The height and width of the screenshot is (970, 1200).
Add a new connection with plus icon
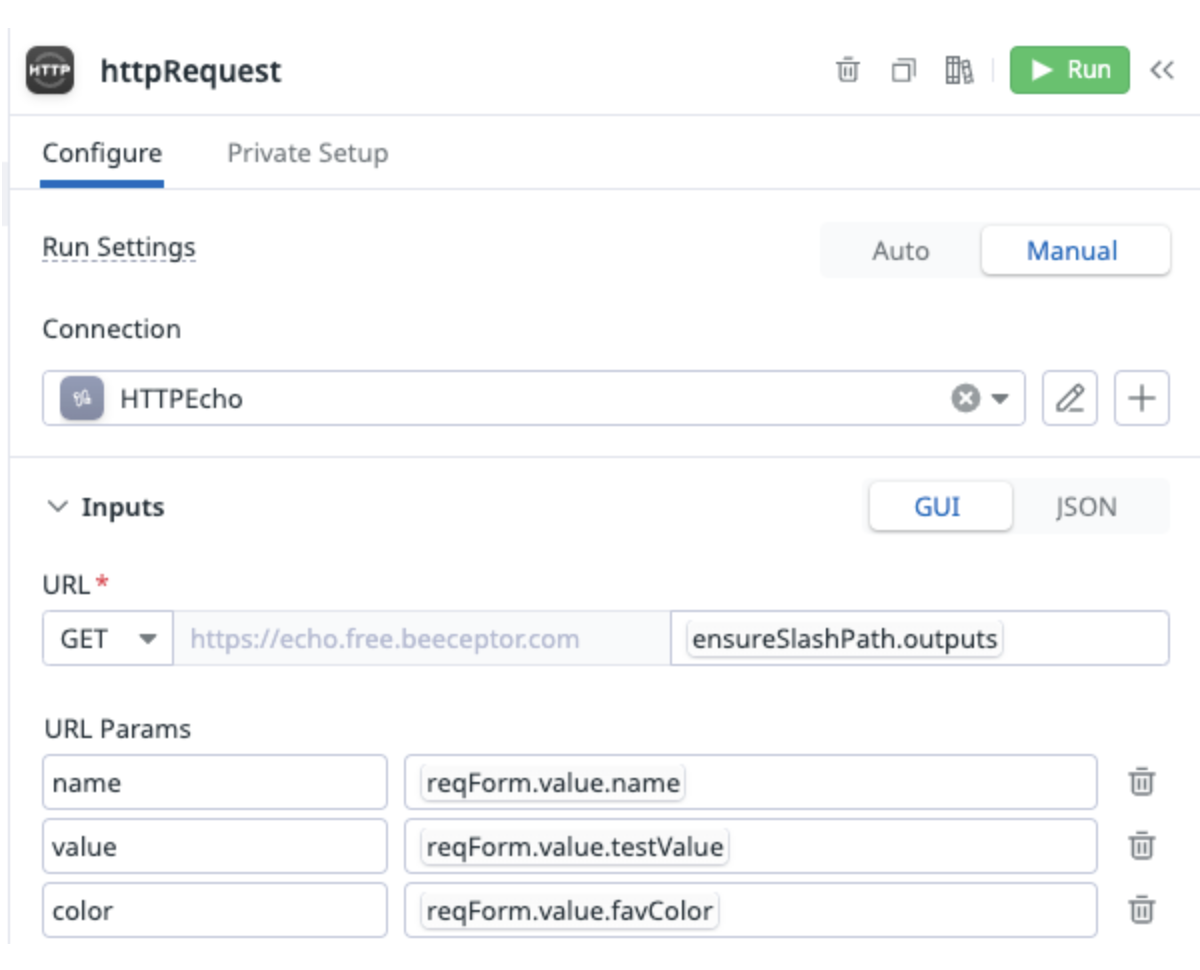pyautogui.click(x=1141, y=397)
